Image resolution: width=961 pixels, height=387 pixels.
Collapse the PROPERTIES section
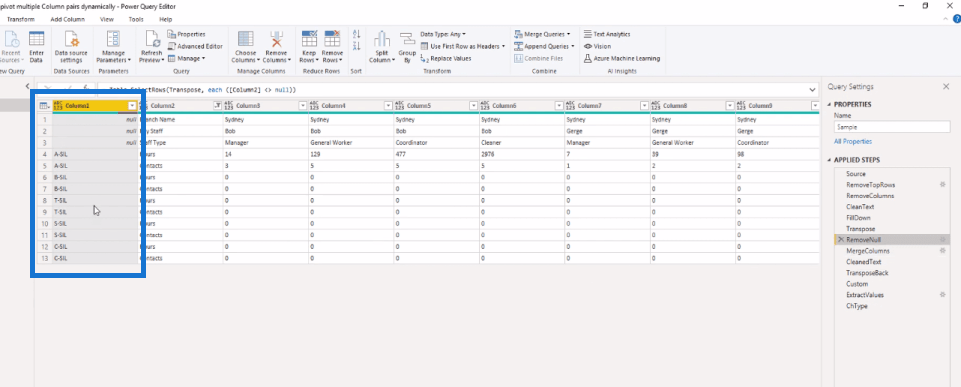(x=829, y=104)
